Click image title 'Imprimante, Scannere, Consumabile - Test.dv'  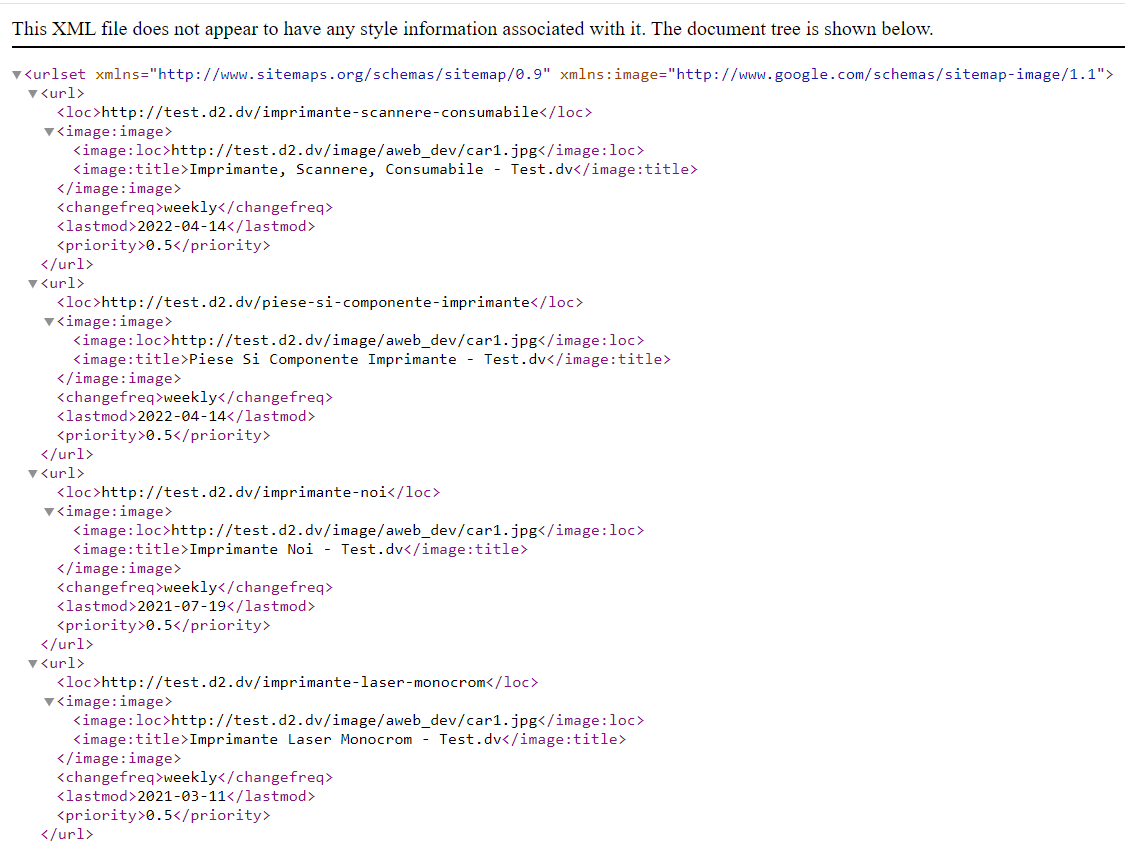pos(381,170)
